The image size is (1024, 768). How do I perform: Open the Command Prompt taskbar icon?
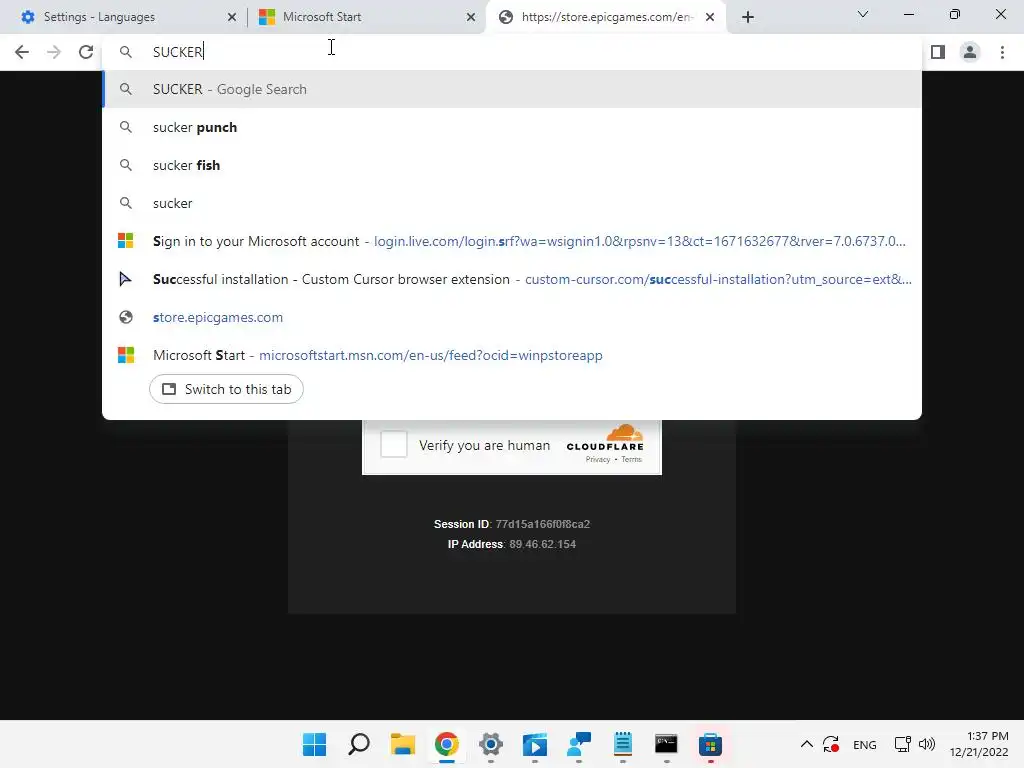click(x=666, y=744)
